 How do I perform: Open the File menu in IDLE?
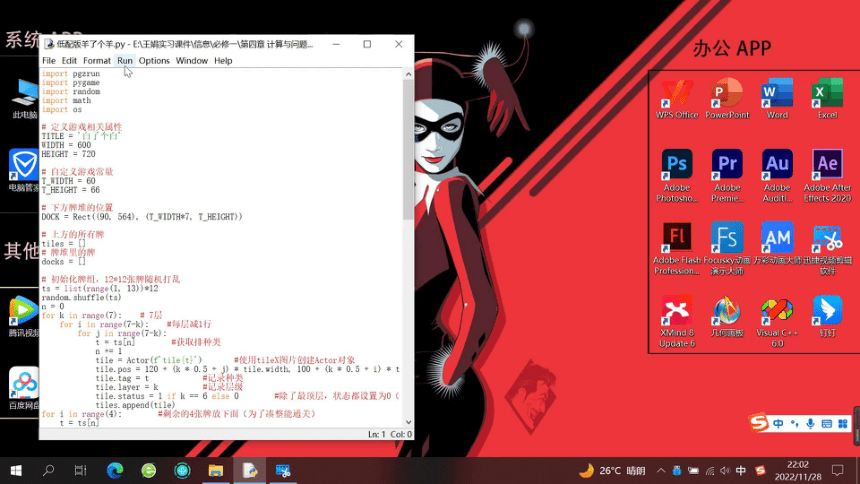(x=49, y=60)
